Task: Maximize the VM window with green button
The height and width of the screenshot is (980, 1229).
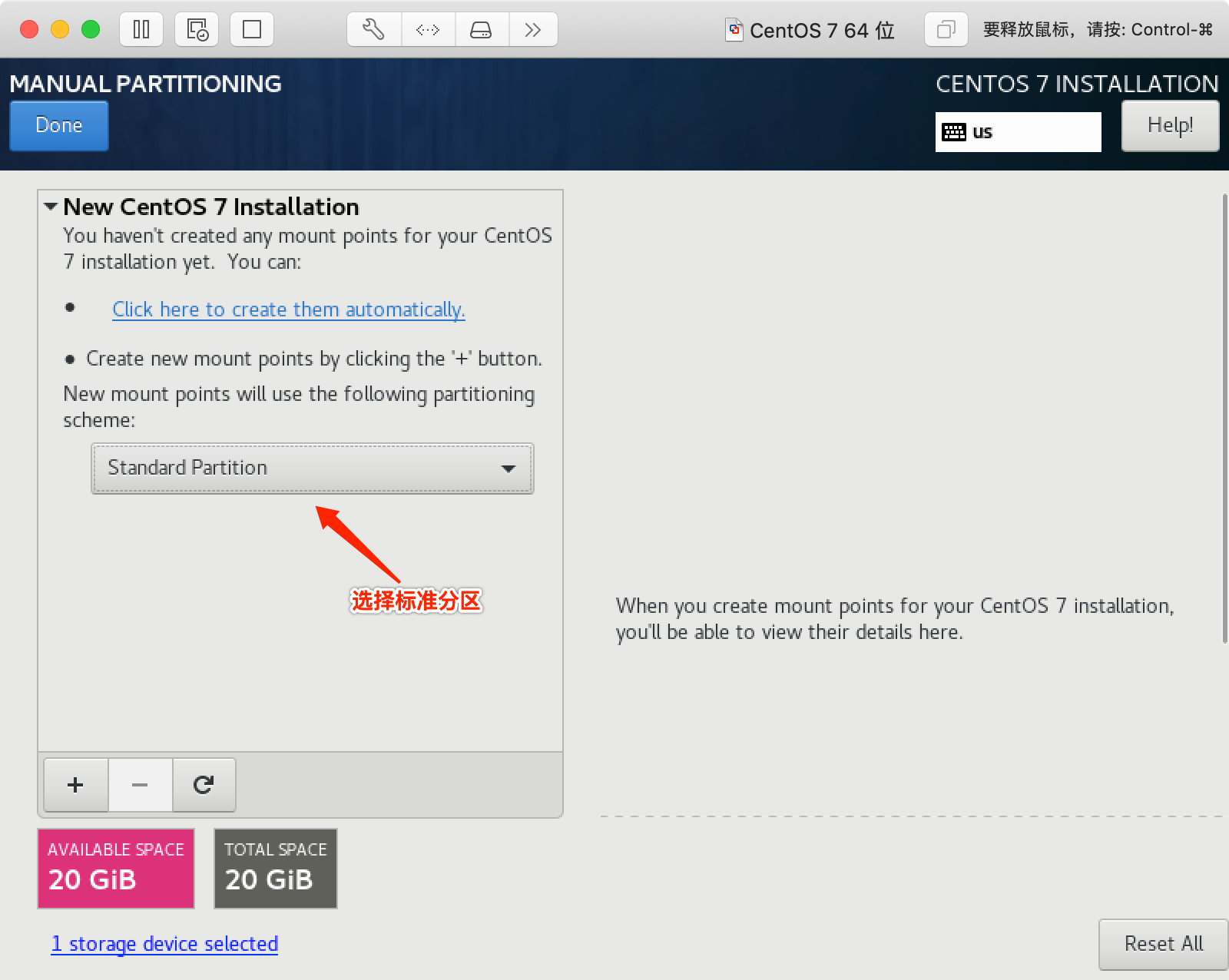Action: coord(91,30)
